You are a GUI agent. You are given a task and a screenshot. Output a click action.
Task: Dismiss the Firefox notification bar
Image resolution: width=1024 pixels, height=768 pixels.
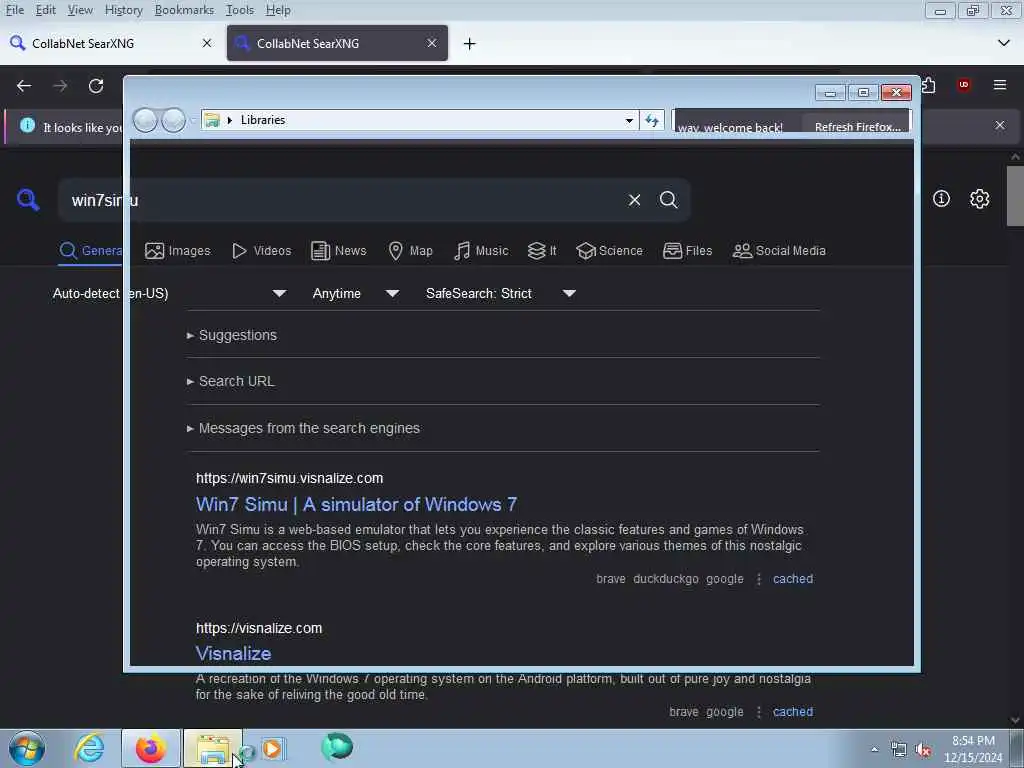click(1000, 125)
